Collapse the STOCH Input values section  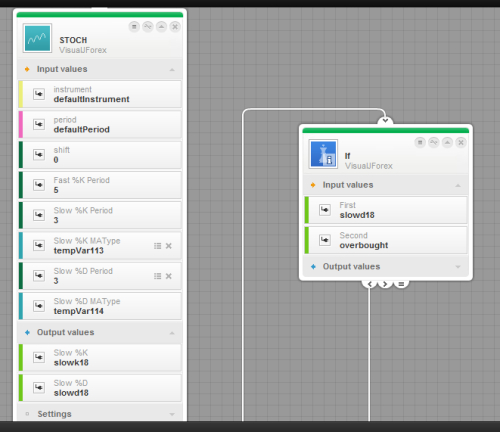172,69
